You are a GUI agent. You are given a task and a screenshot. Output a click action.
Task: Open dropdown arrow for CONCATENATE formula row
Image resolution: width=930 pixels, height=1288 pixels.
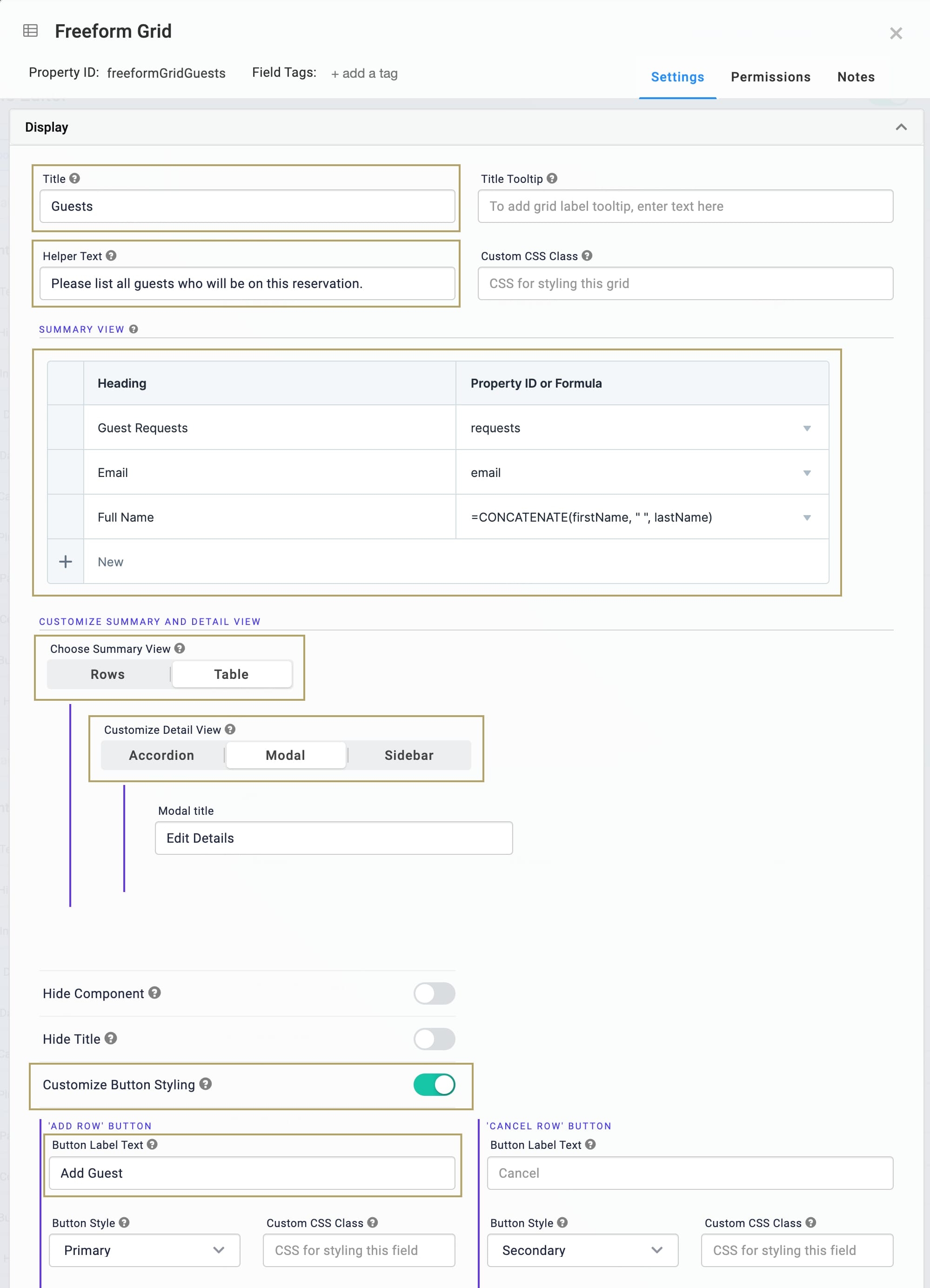[x=807, y=517]
